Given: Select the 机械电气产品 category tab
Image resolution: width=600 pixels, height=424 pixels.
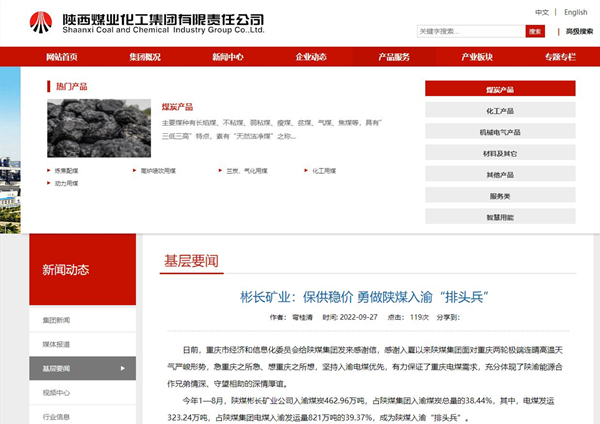Looking at the screenshot, I should [x=499, y=132].
